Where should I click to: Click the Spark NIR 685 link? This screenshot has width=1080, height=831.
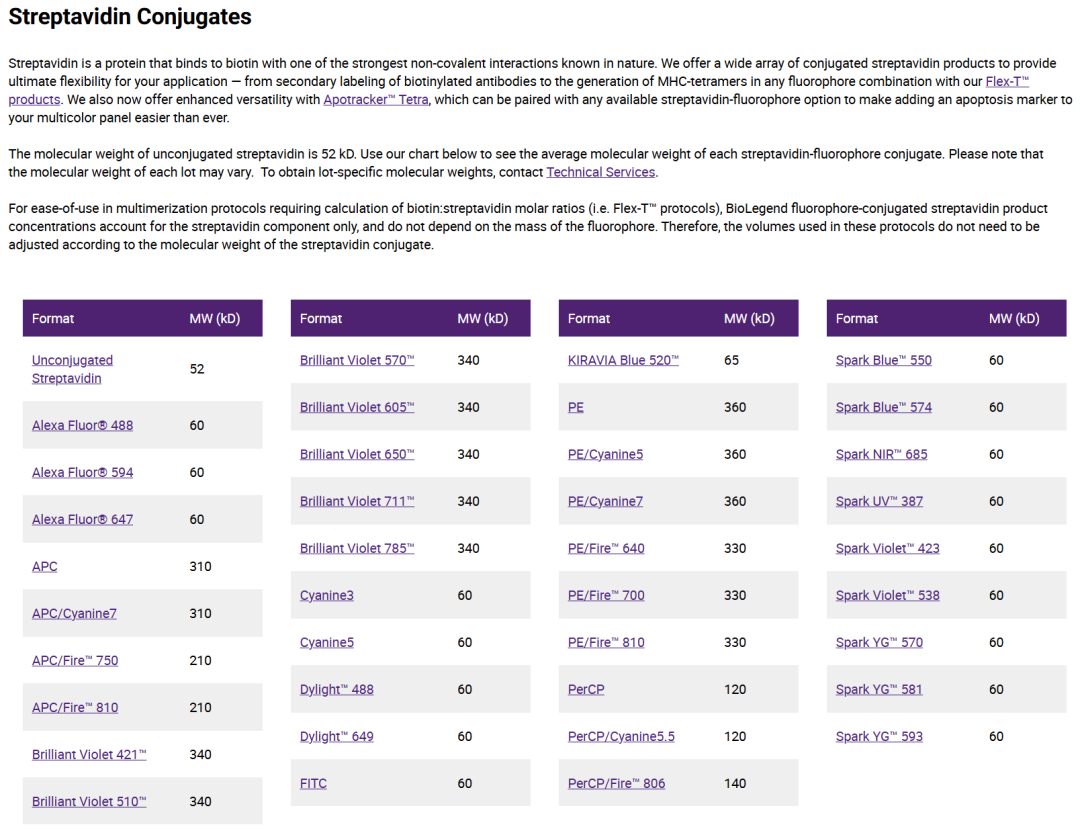pyautogui.click(x=882, y=454)
